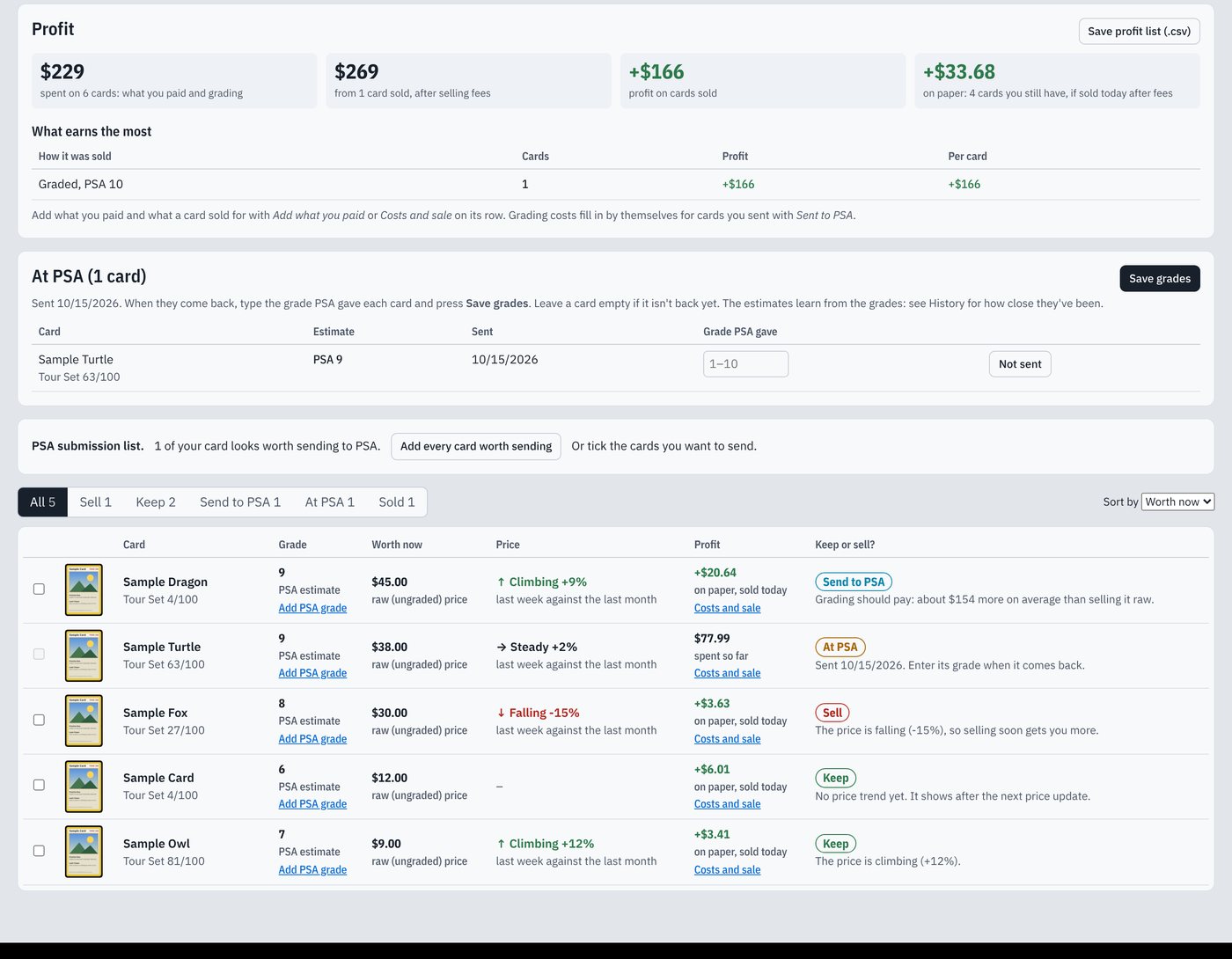Viewport: 1232px width, 959px height.
Task: Open the Sample Owl card thumbnail
Action: (84, 852)
